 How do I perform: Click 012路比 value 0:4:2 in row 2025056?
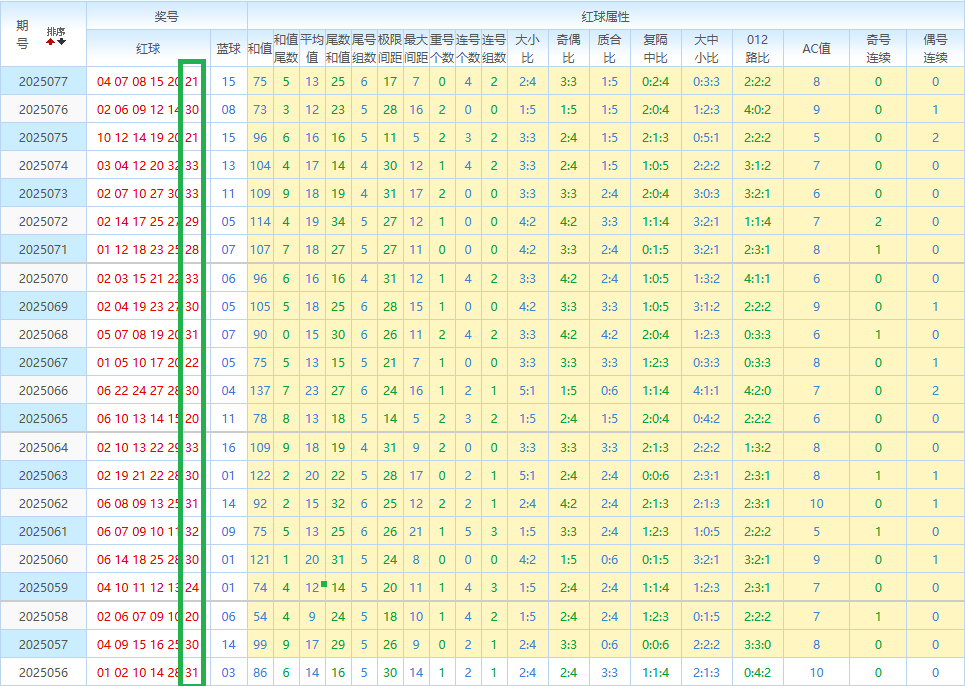point(758,672)
